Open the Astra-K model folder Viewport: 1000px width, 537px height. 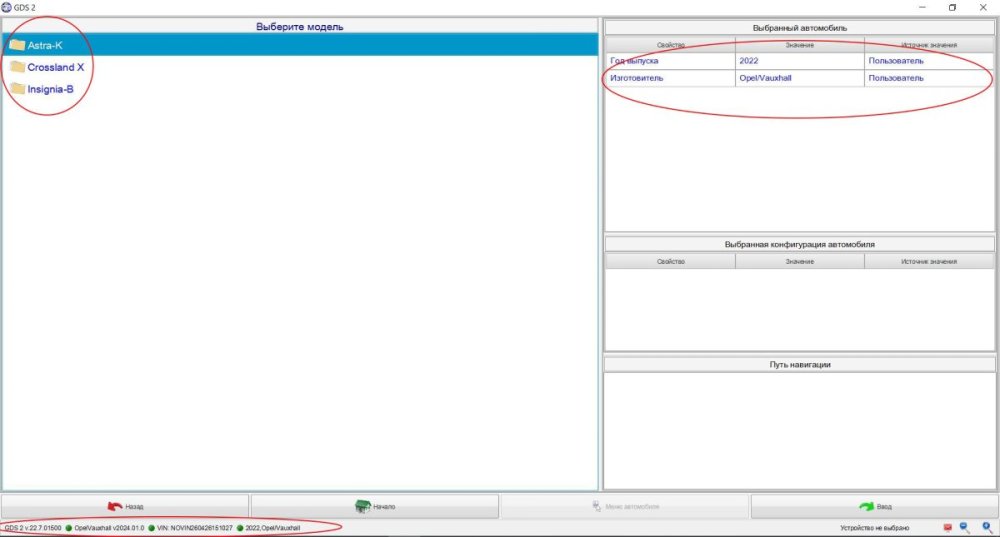(300, 45)
